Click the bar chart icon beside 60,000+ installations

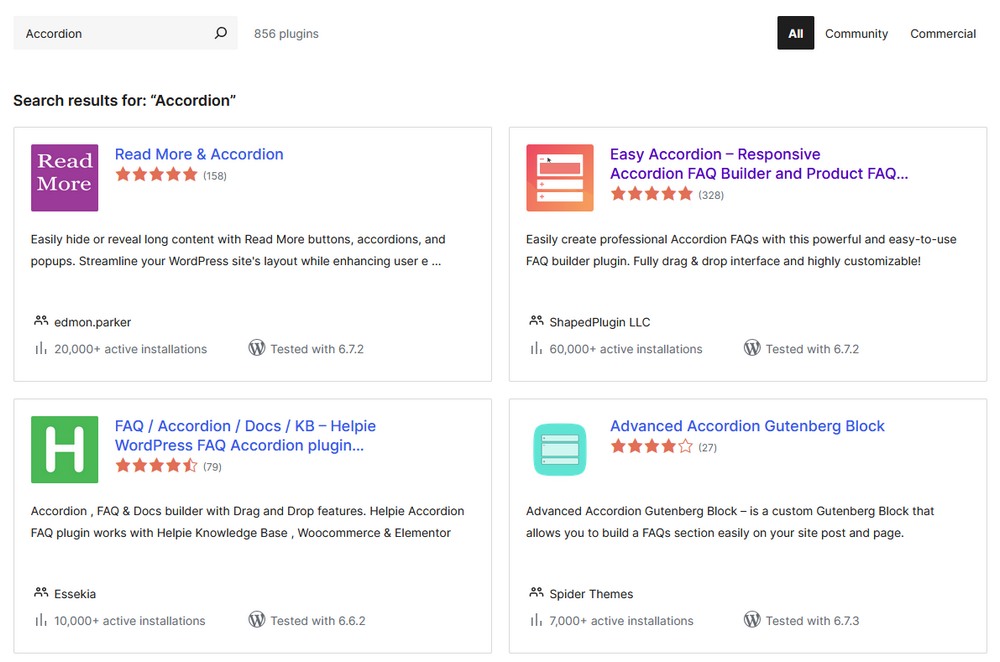[536, 348]
